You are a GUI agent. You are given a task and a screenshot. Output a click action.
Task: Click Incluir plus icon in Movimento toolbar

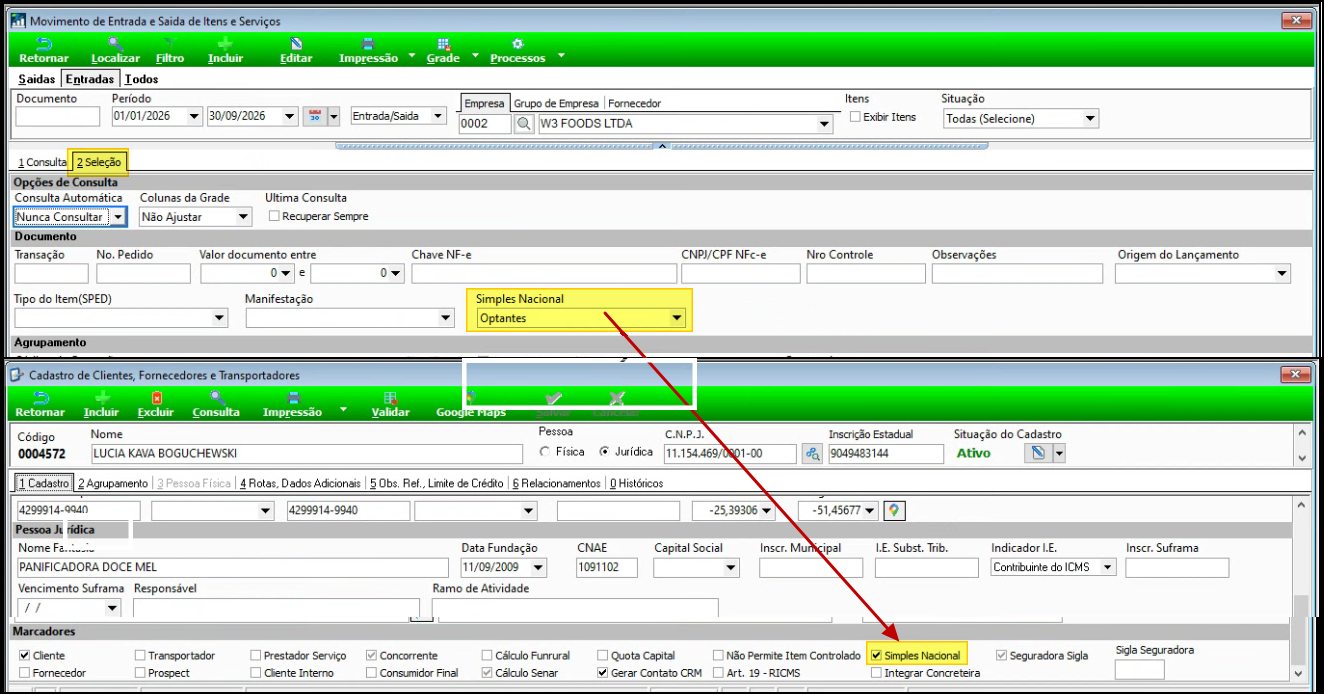click(x=225, y=44)
